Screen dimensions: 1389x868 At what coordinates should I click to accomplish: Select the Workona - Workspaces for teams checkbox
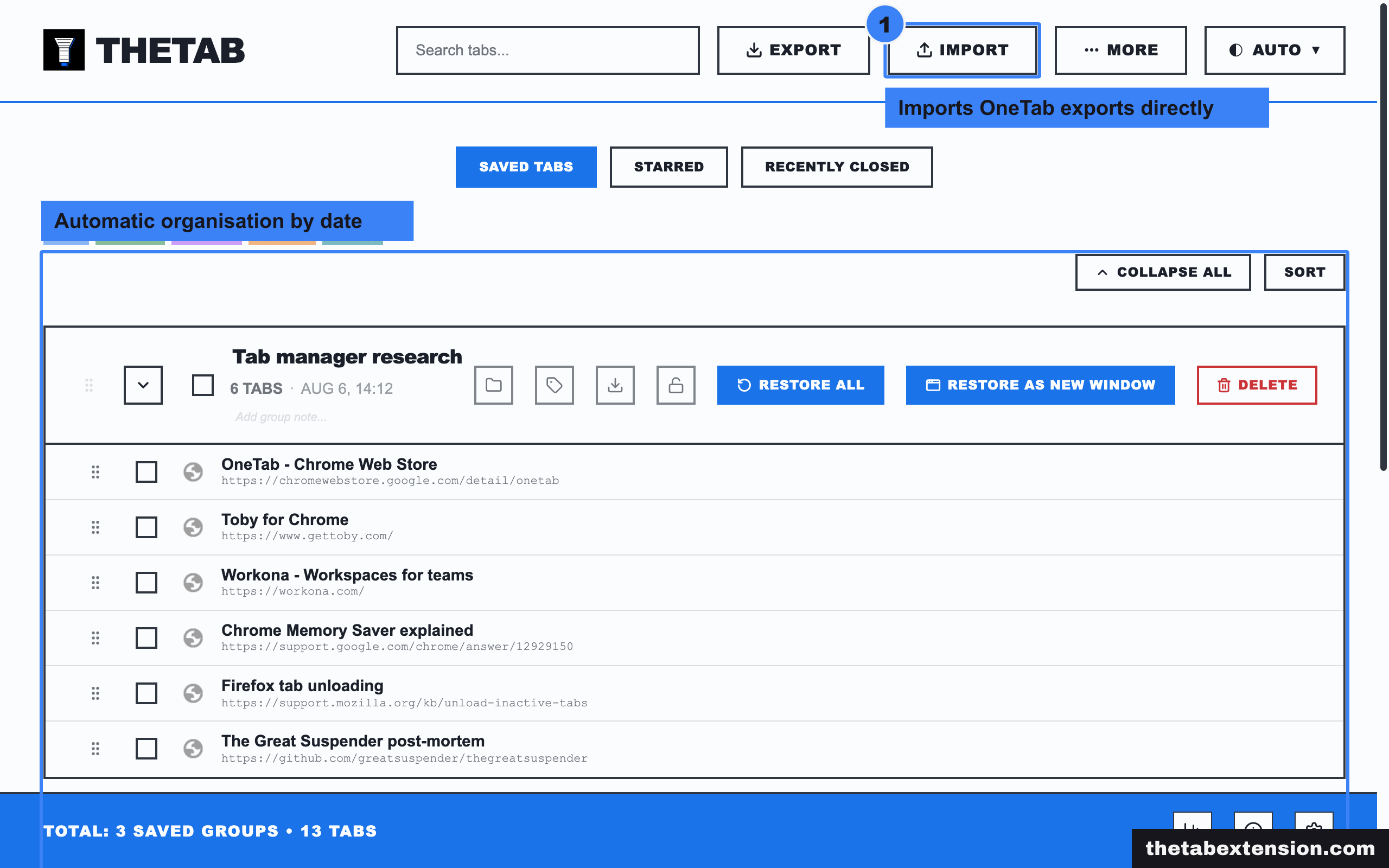point(146,583)
